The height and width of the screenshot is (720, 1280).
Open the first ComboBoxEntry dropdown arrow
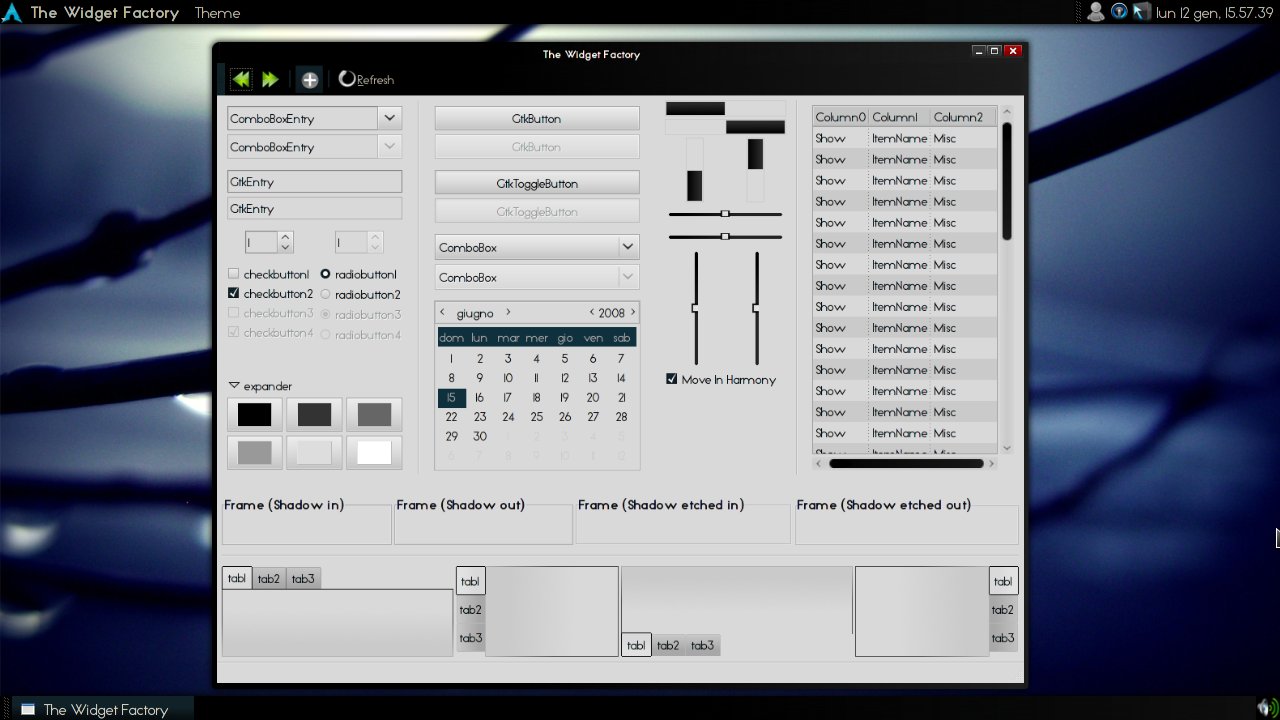tap(390, 118)
